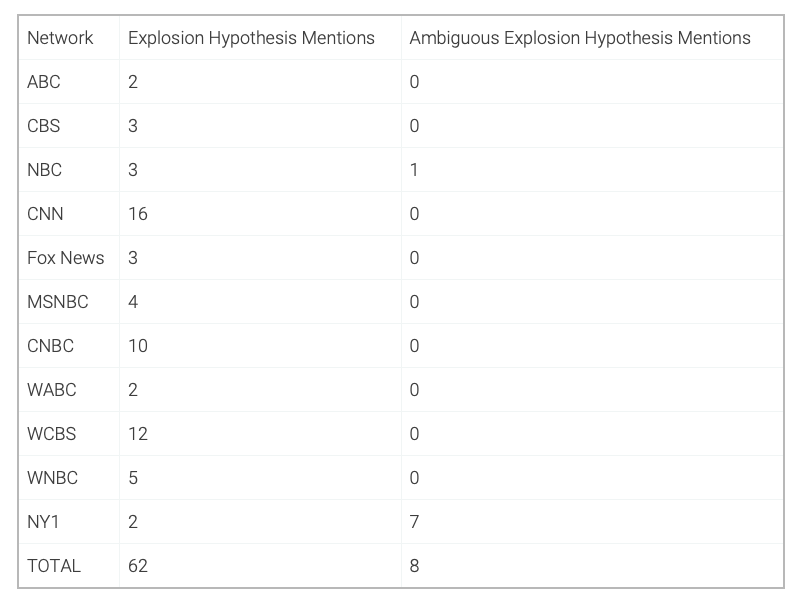Click the CBS row label

(x=44, y=126)
